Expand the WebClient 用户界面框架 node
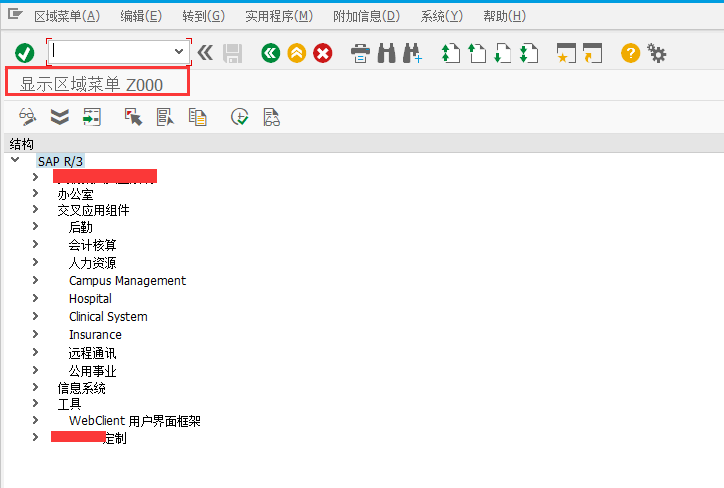This screenshot has width=724, height=488. 35,420
